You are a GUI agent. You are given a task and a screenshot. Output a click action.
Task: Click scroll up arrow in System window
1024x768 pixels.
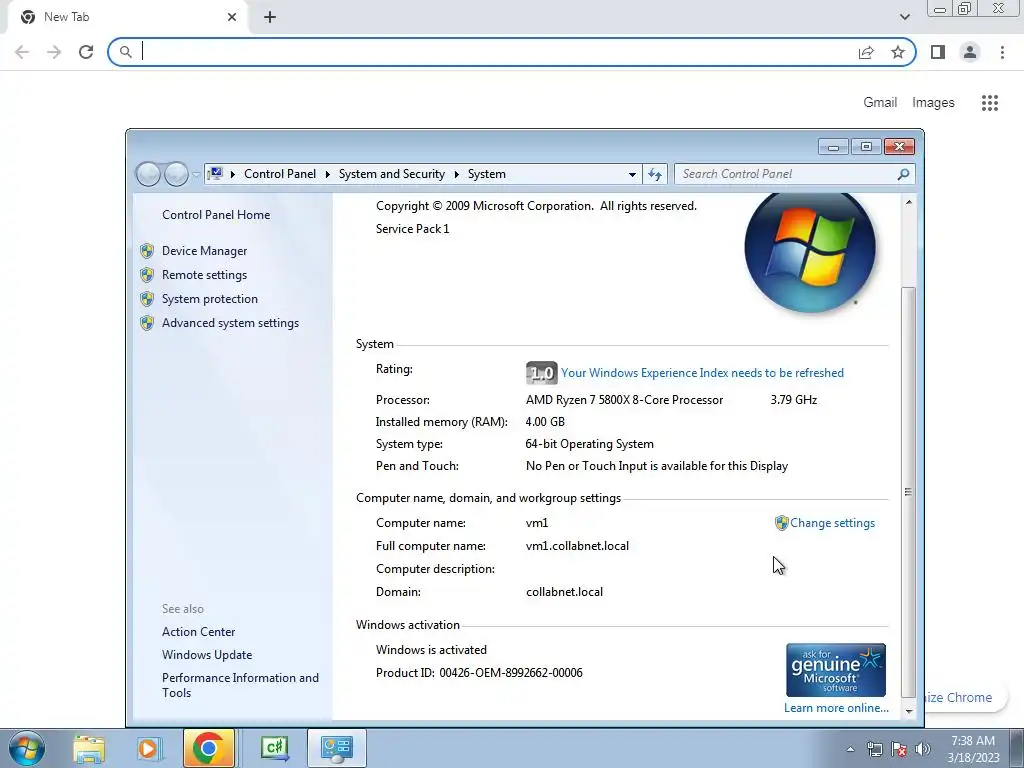coord(908,202)
